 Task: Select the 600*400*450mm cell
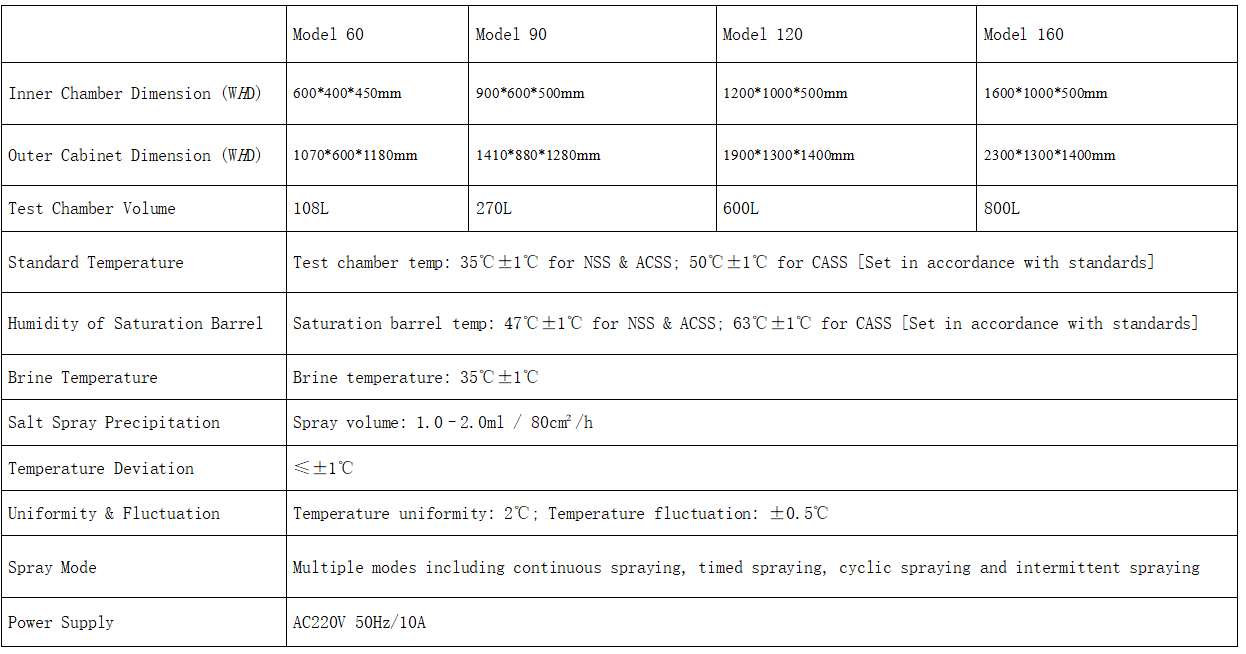click(x=377, y=93)
